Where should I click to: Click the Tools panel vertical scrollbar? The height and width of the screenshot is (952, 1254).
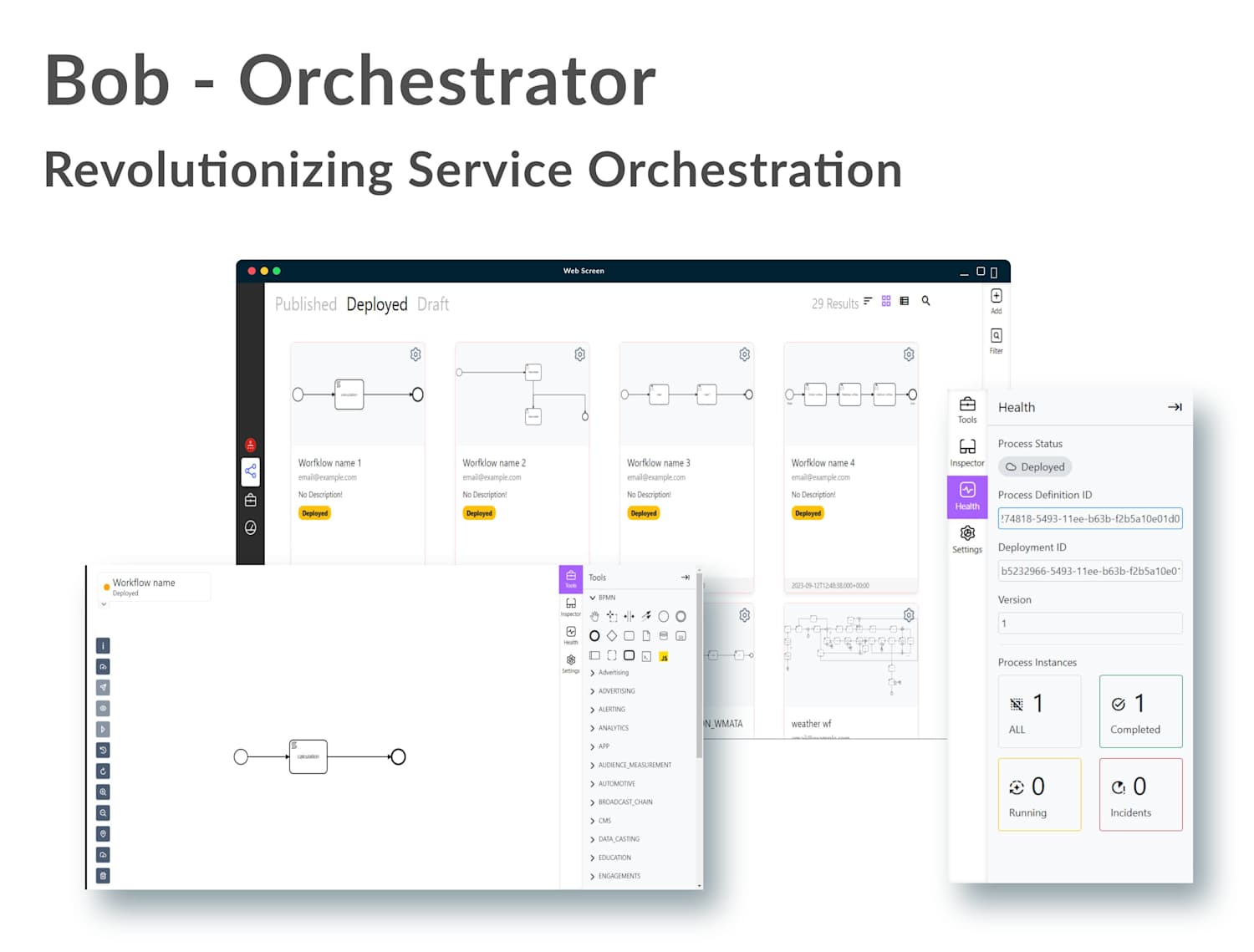tap(699, 664)
